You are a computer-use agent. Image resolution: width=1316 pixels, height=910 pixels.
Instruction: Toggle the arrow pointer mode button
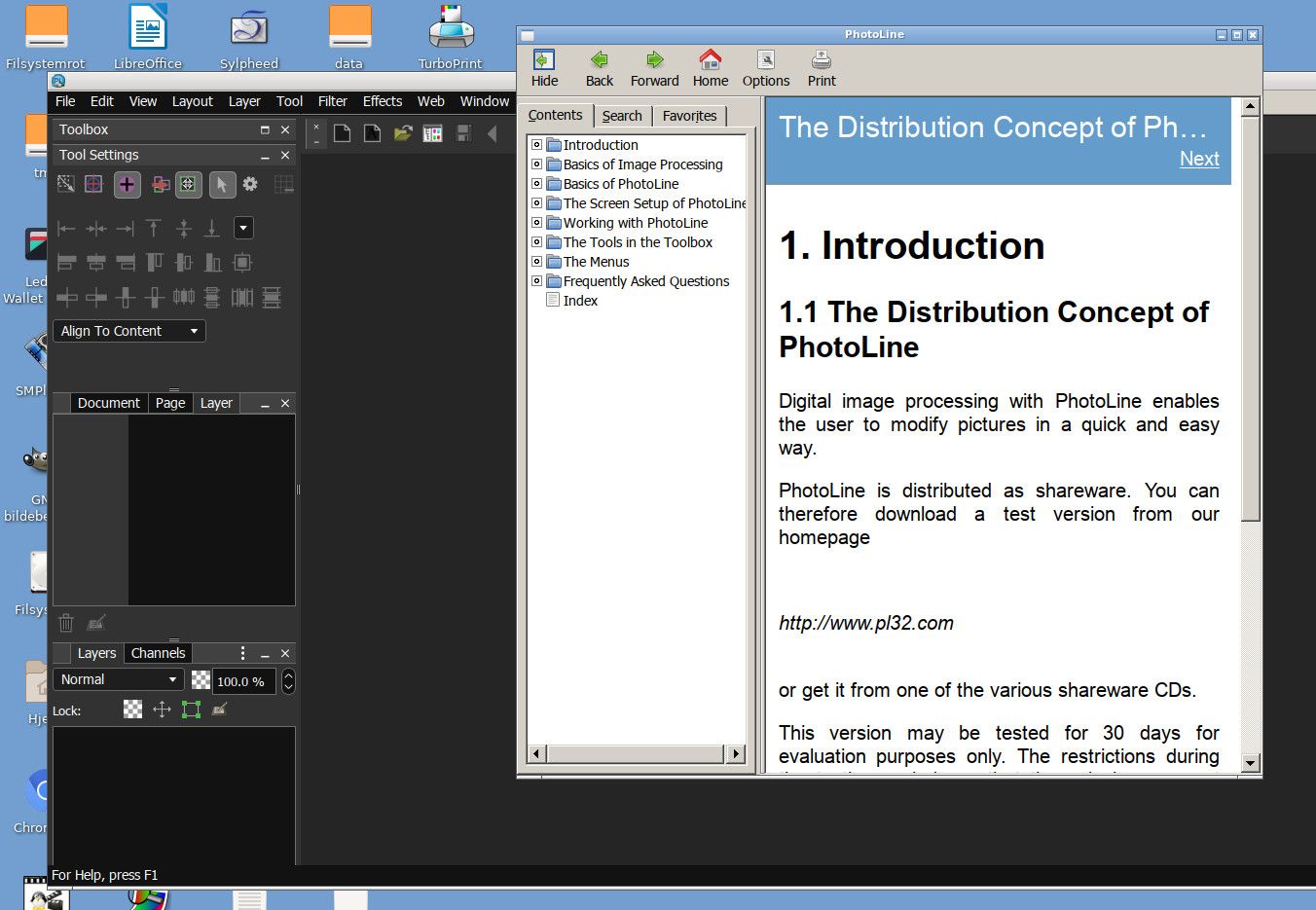[222, 184]
